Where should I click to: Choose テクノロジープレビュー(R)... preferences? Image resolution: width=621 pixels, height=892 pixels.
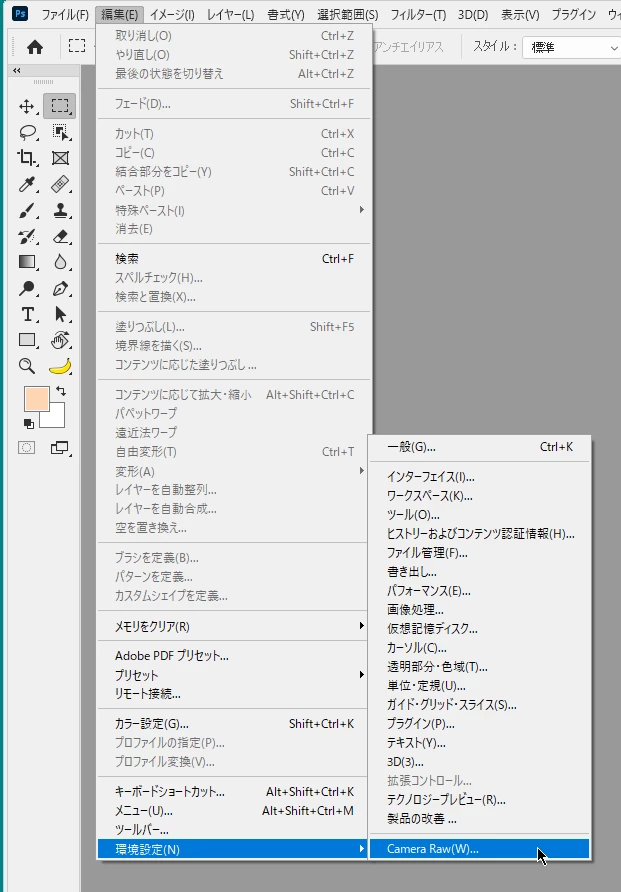tap(479, 799)
